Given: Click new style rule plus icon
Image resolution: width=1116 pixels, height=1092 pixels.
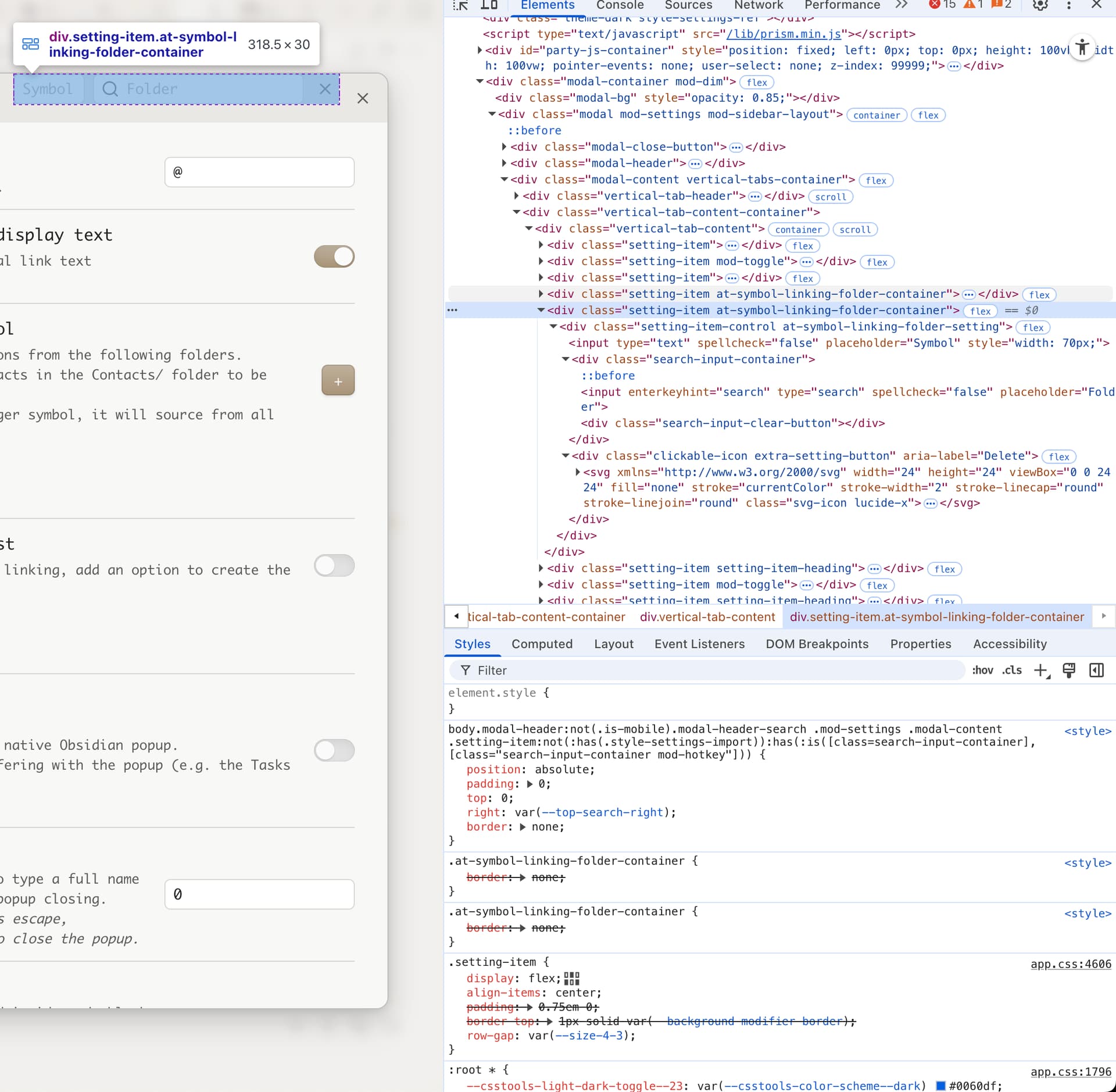Looking at the screenshot, I should point(1040,670).
